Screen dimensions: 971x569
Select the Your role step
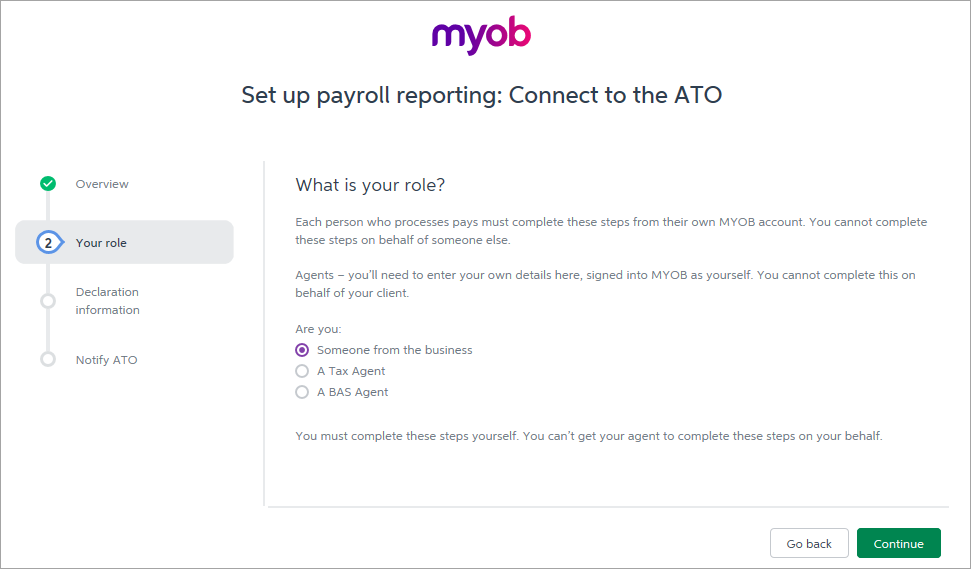tap(124, 242)
